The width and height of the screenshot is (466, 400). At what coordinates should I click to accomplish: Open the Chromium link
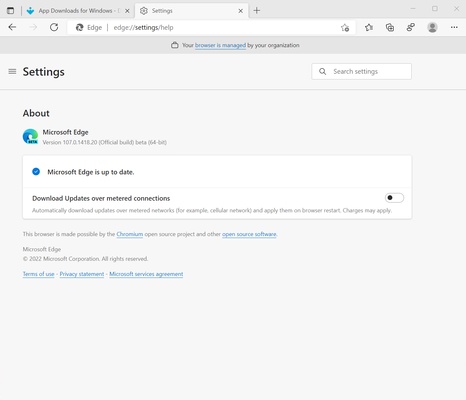pos(130,234)
